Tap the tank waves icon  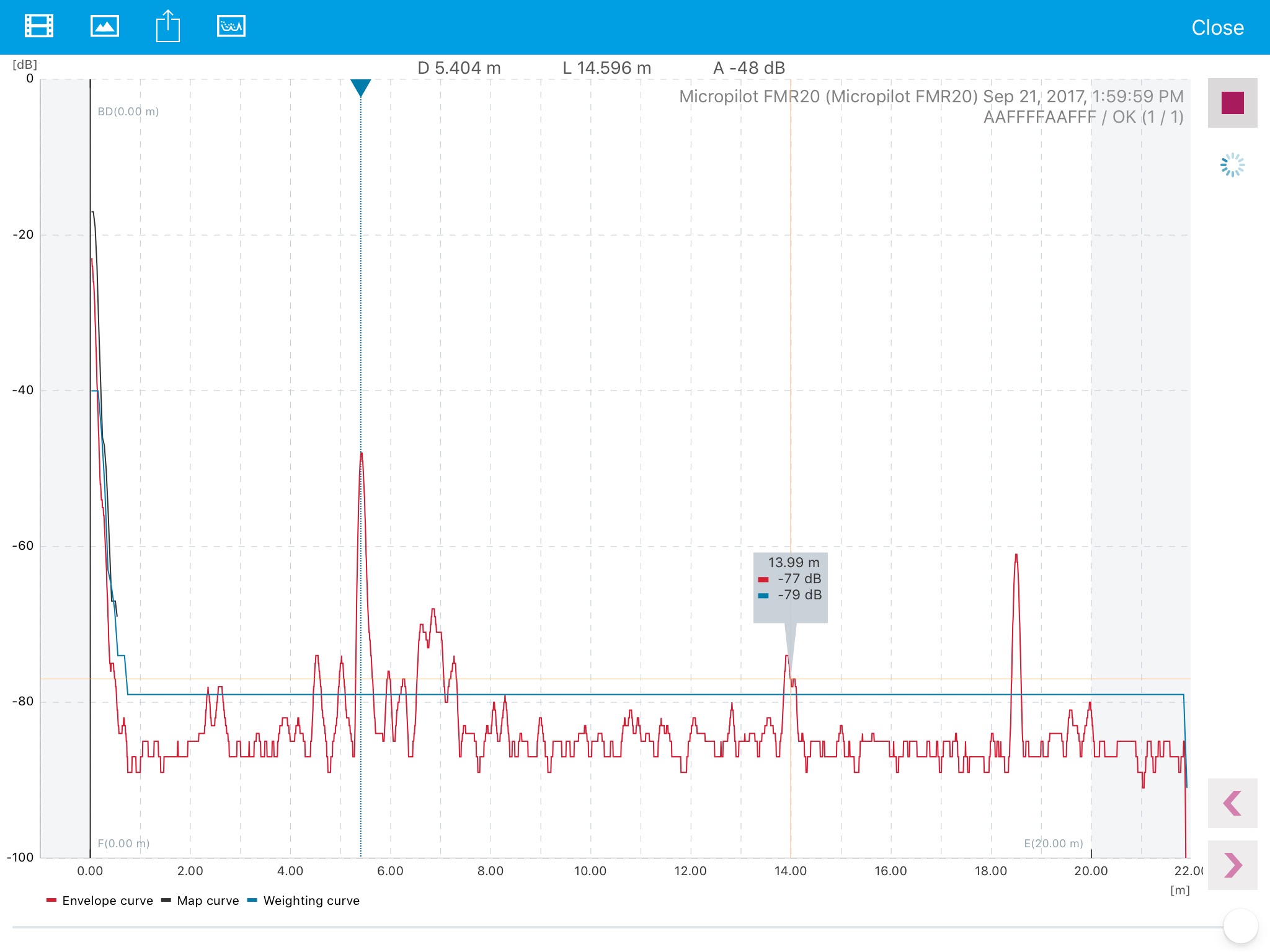[x=231, y=27]
